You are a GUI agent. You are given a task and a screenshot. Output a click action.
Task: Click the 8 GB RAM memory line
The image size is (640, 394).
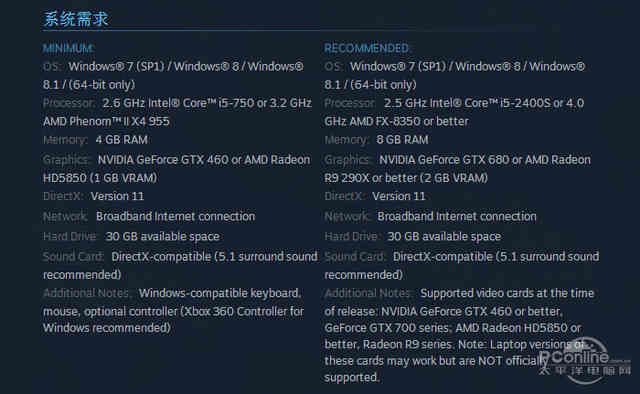tap(376, 140)
